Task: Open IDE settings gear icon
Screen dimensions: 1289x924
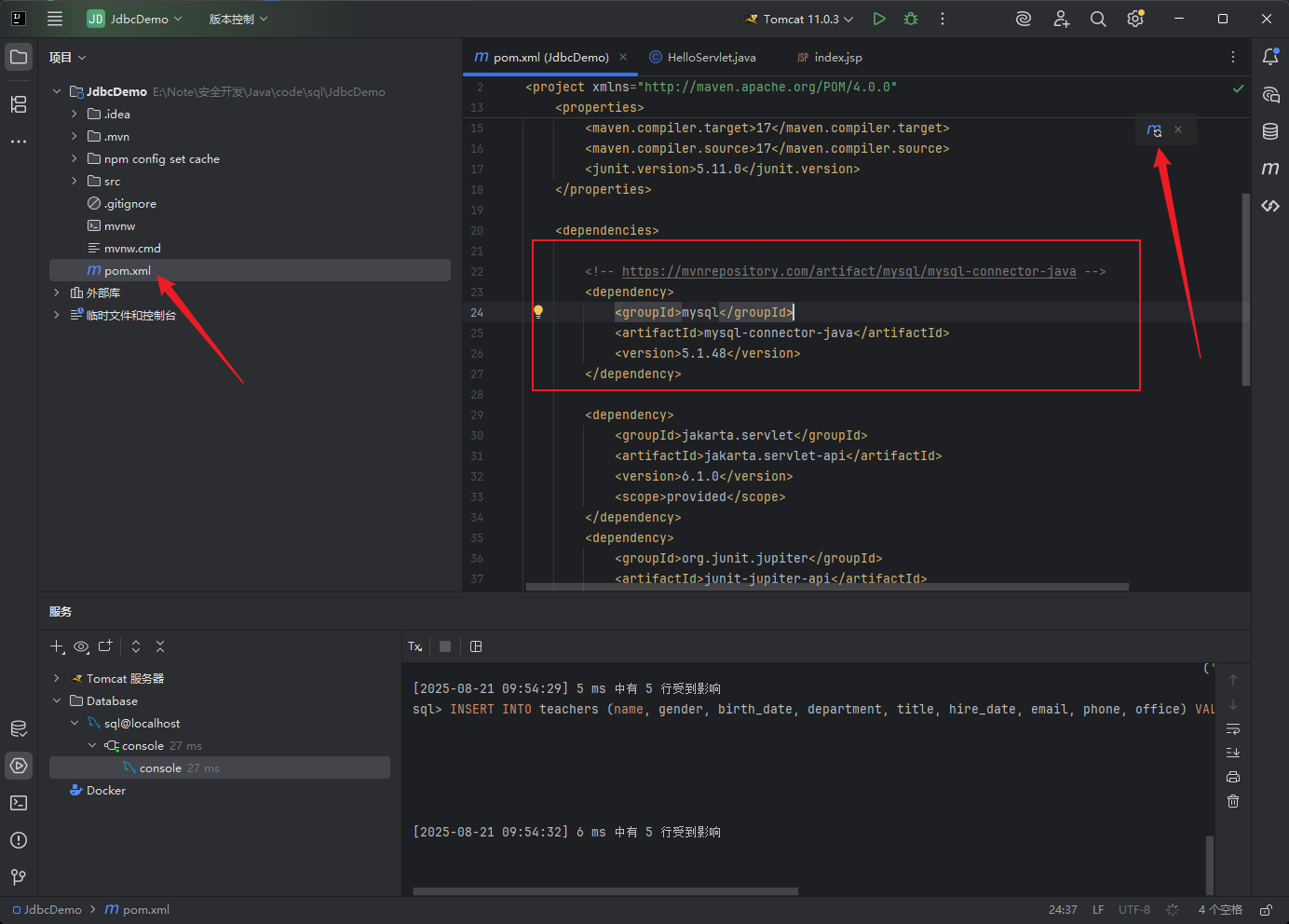Action: coord(1135,19)
